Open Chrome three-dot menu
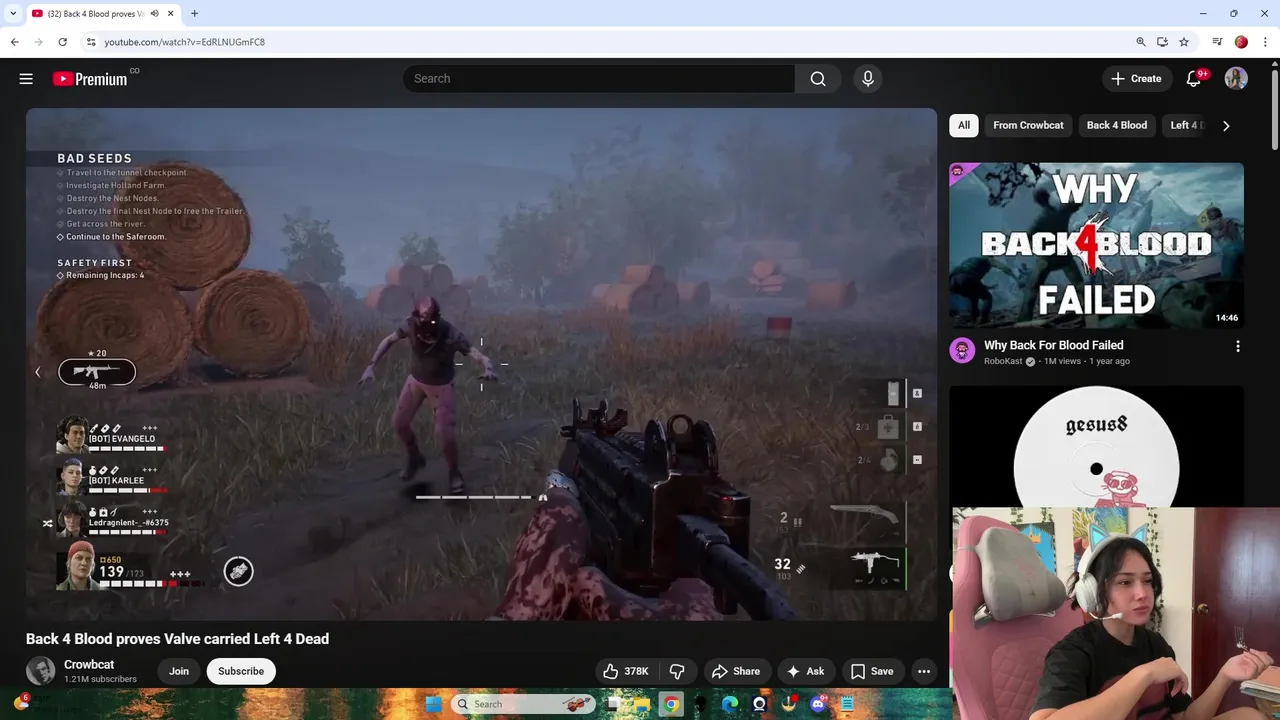 click(1265, 42)
